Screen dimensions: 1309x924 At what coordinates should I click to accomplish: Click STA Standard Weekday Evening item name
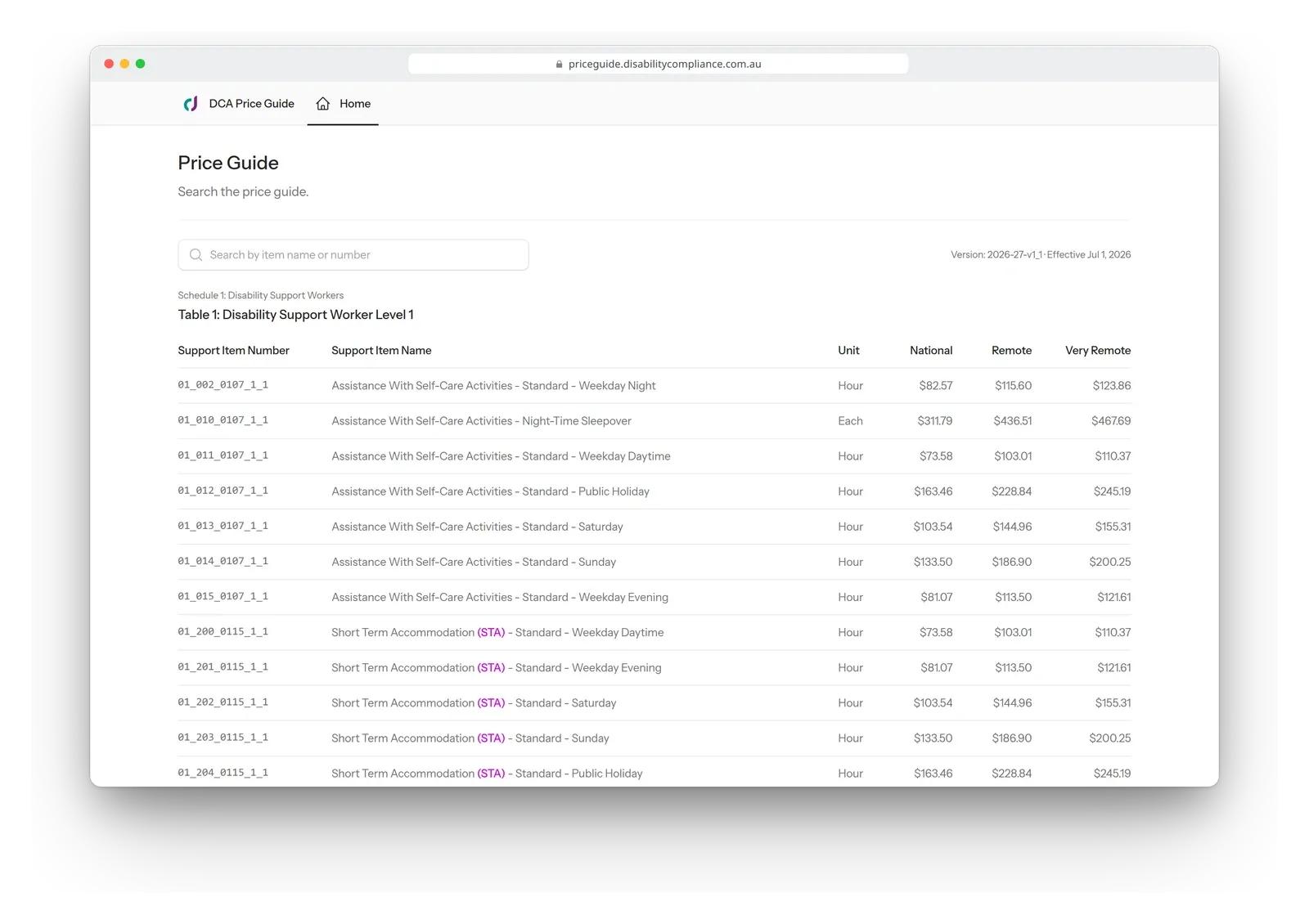[x=497, y=668]
